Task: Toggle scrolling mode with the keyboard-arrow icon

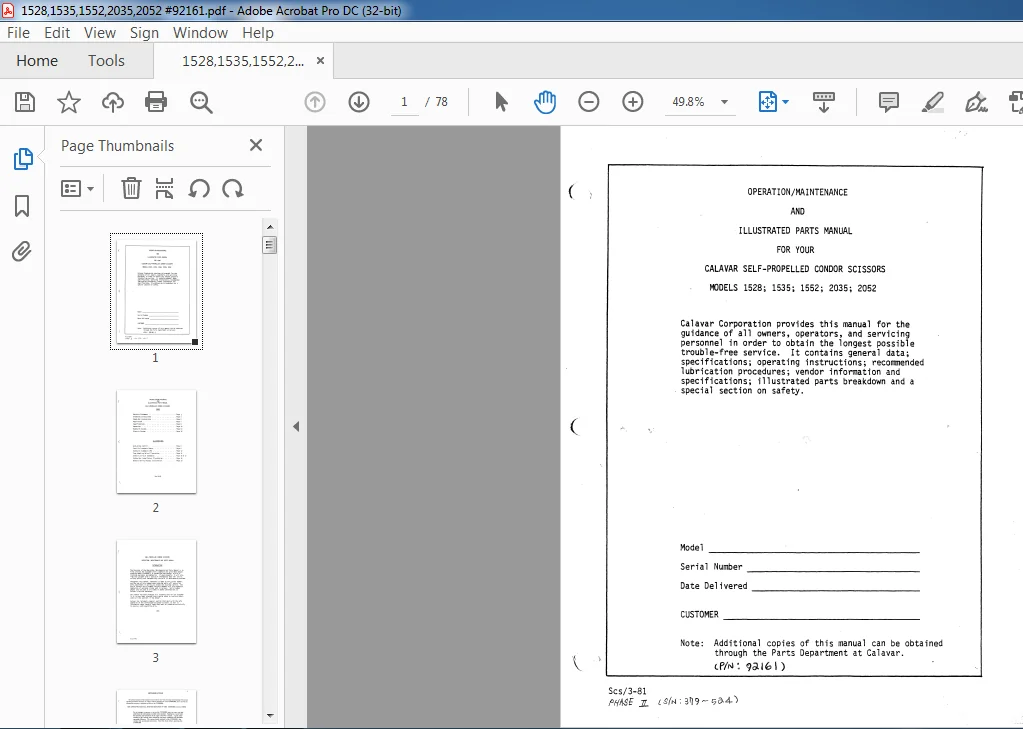Action: (823, 102)
